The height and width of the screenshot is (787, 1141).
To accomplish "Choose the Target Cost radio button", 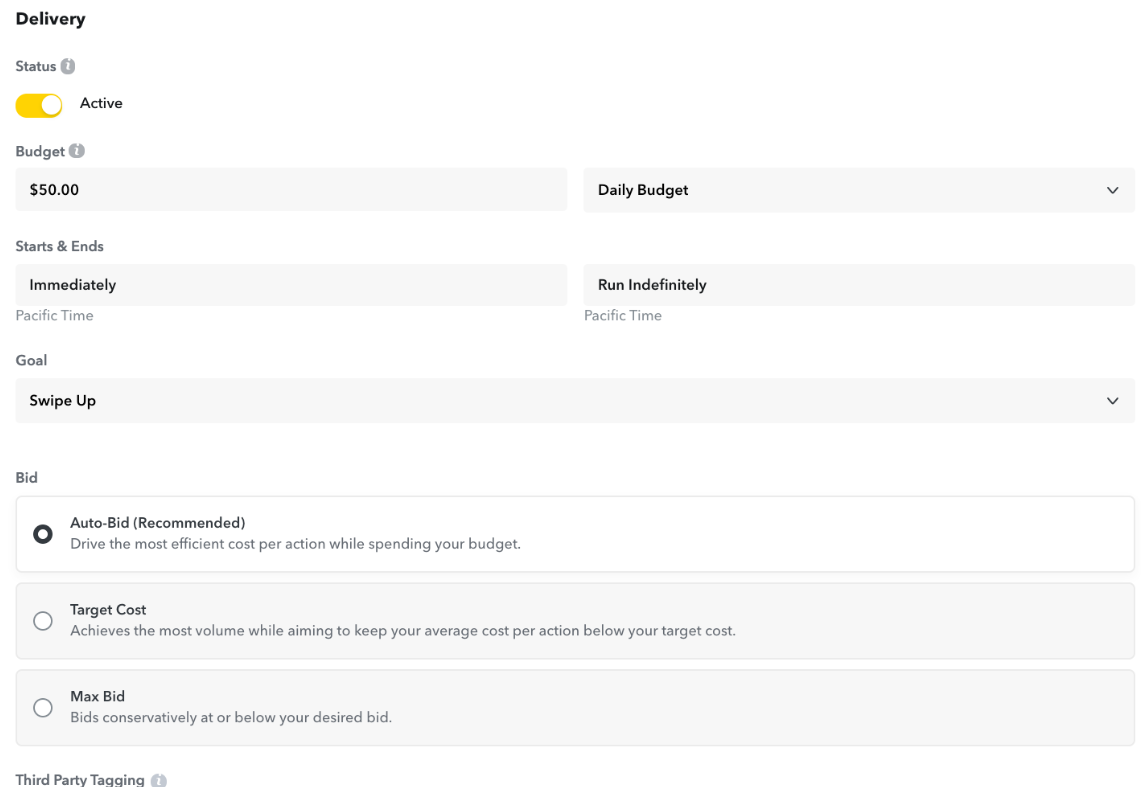I will [43, 621].
